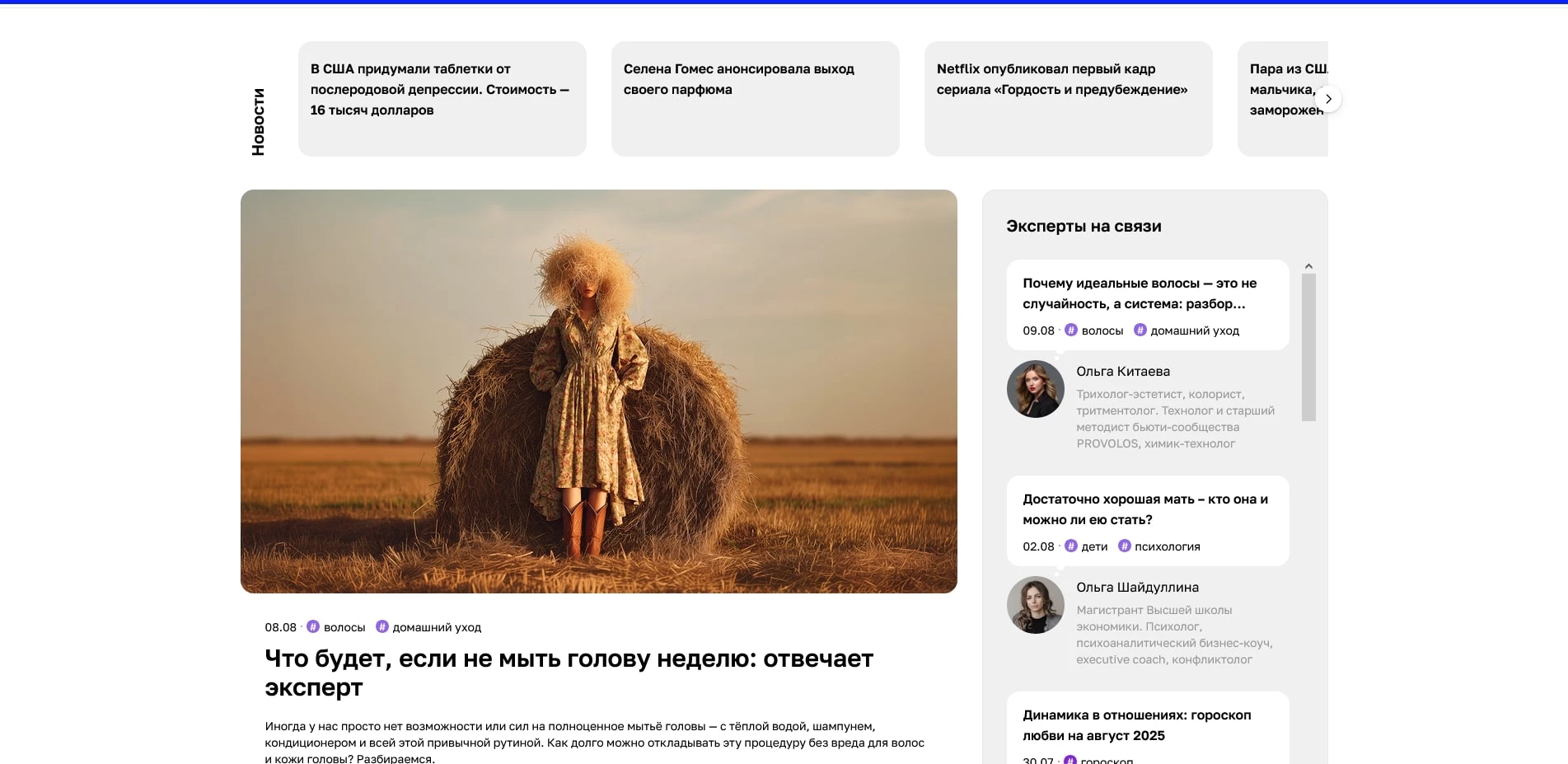
Task: Open news card about postpartum depression pills
Action: (x=442, y=98)
